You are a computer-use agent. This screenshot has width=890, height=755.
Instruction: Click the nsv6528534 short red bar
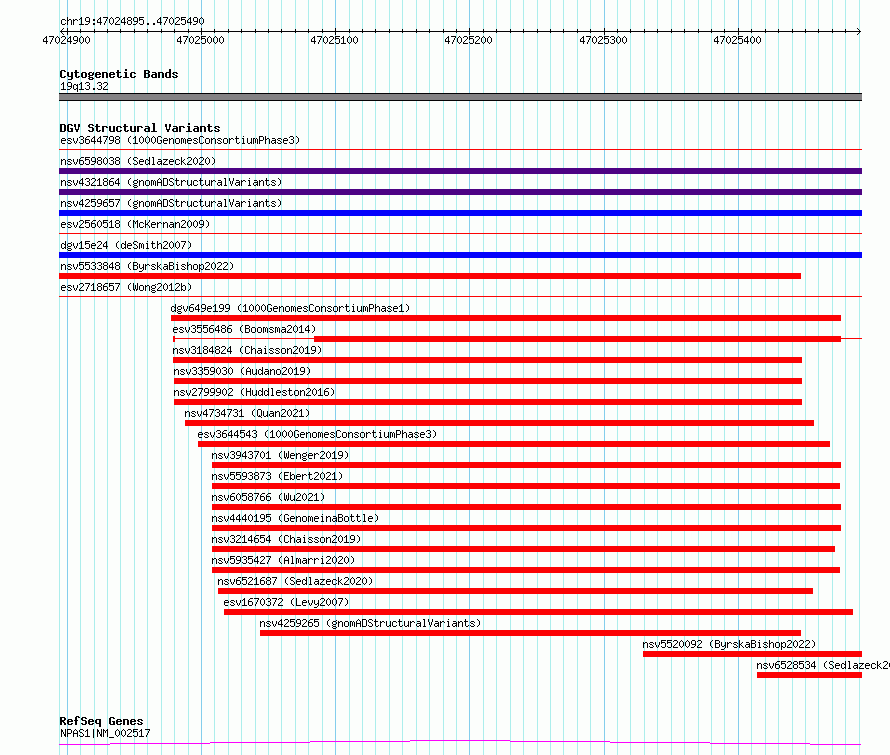click(x=809, y=675)
